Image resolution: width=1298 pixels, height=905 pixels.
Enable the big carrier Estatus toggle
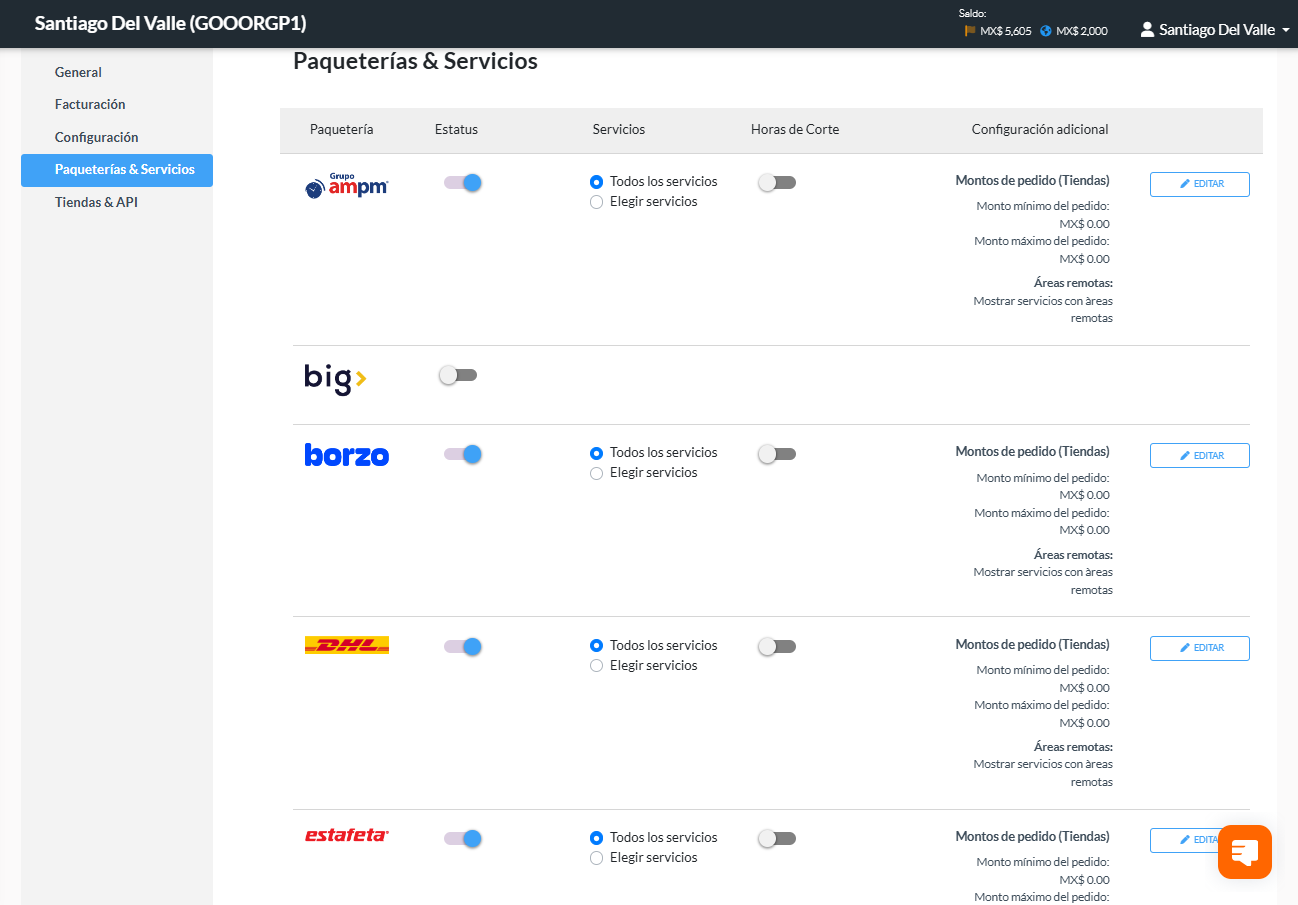coord(458,375)
